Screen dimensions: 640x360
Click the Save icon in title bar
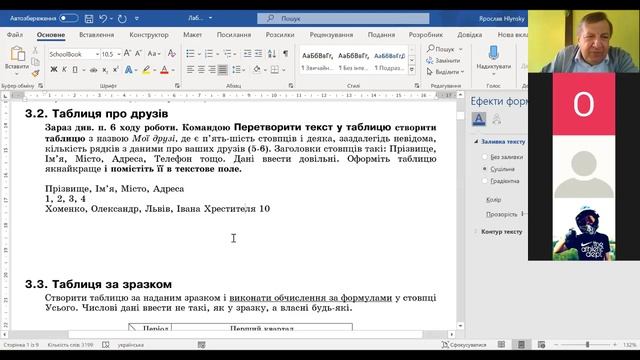point(89,18)
